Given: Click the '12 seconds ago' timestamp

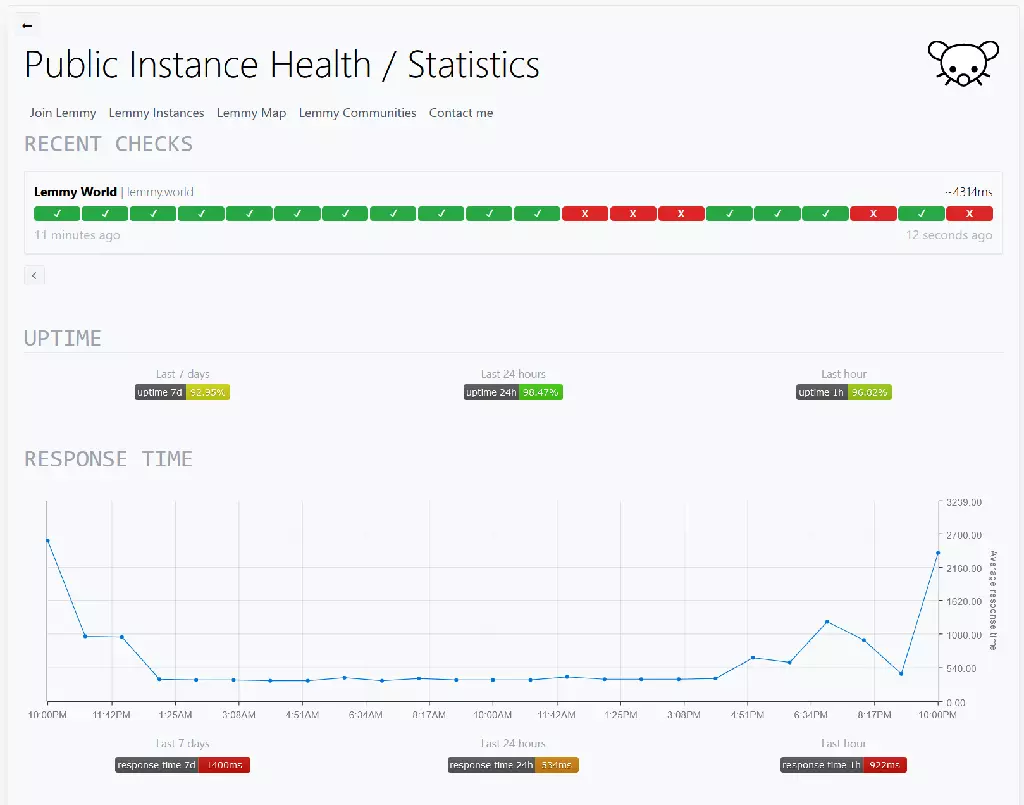Looking at the screenshot, I should [x=949, y=235].
